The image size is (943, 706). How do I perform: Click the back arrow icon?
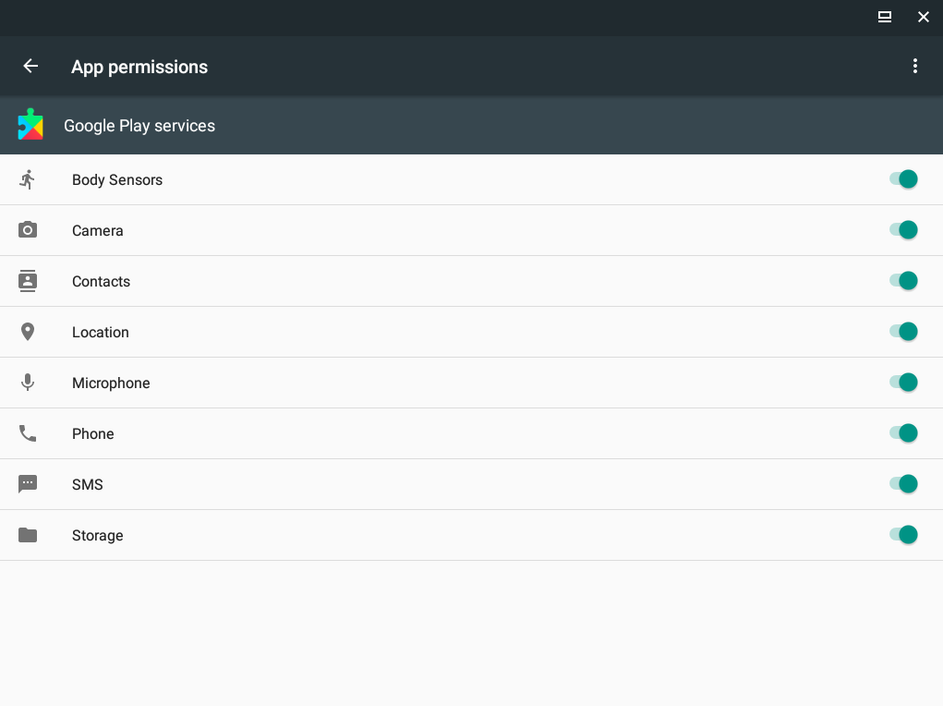click(x=31, y=66)
